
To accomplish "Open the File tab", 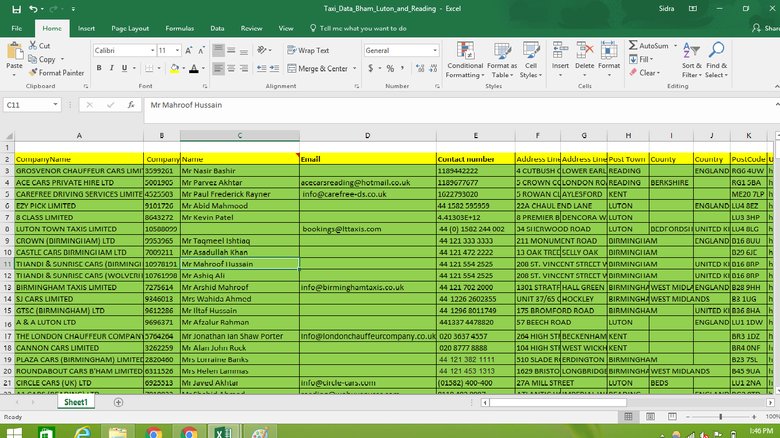I will point(16,28).
